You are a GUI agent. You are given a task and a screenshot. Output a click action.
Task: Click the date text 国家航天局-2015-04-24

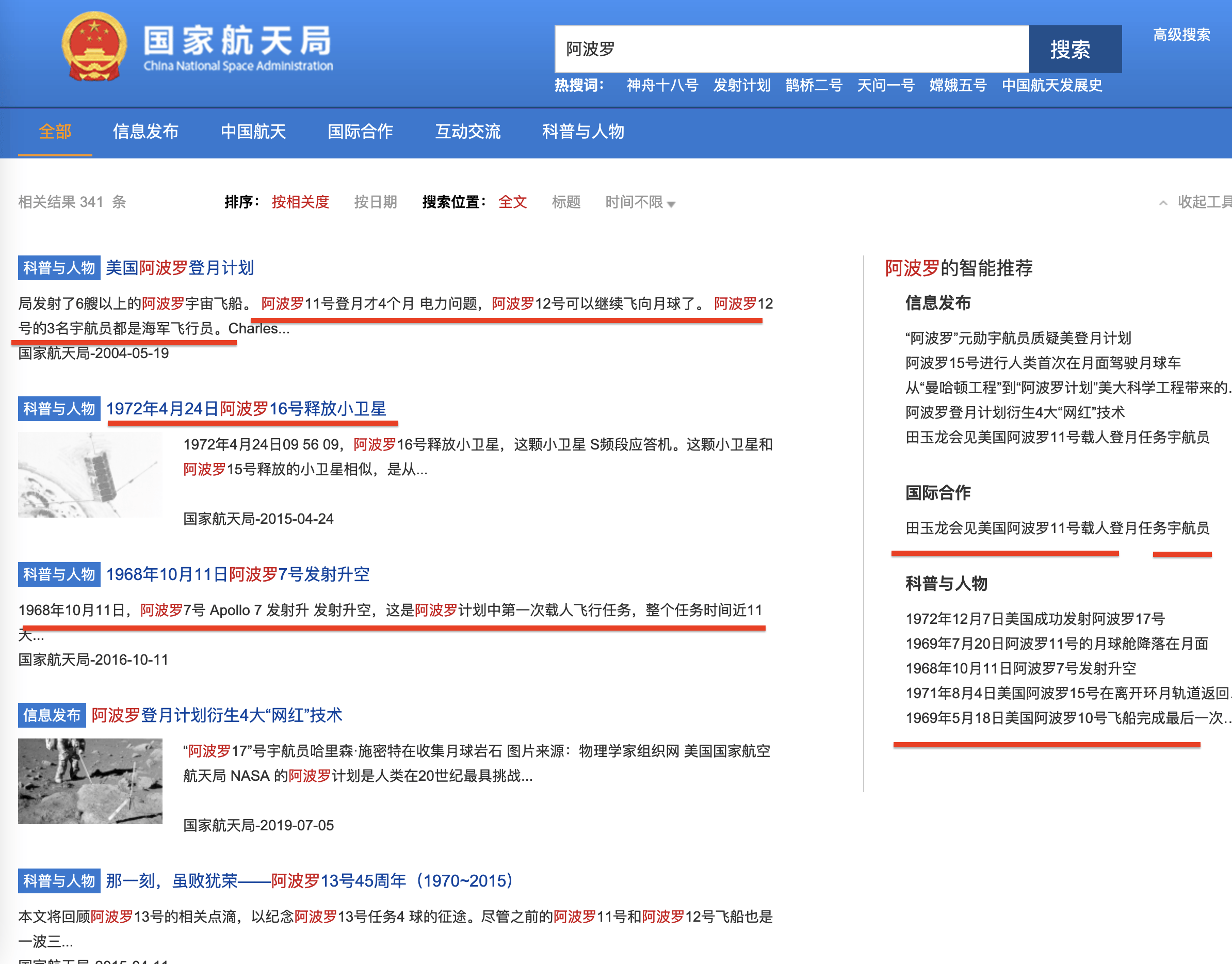pyautogui.click(x=258, y=519)
